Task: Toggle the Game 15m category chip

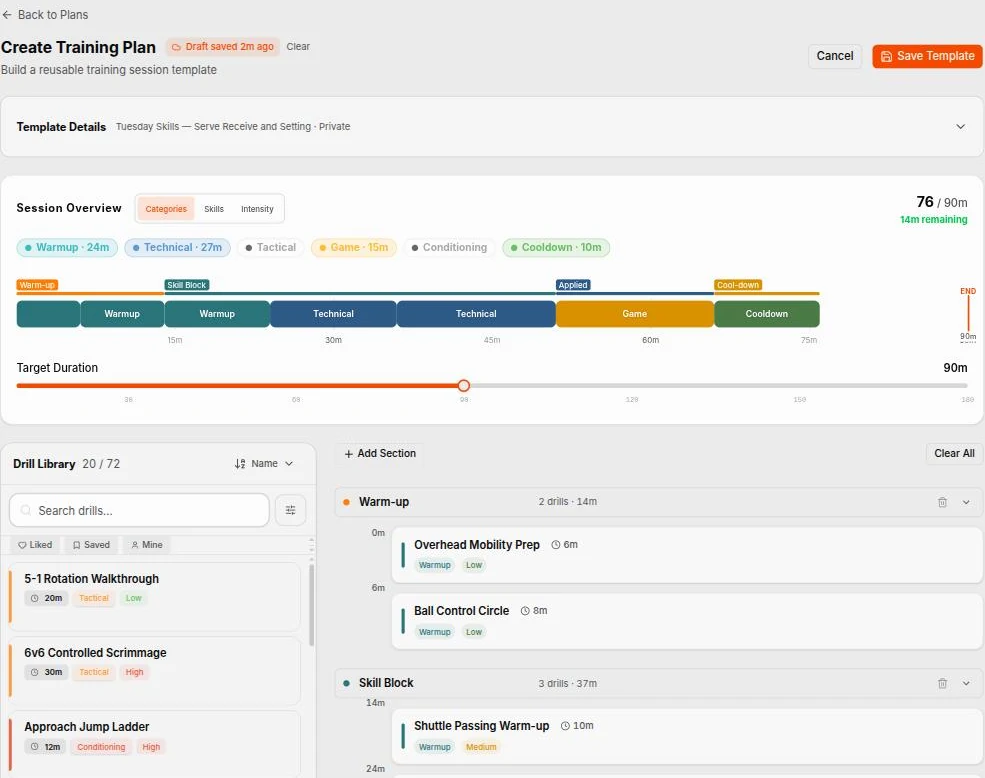Action: 354,248
